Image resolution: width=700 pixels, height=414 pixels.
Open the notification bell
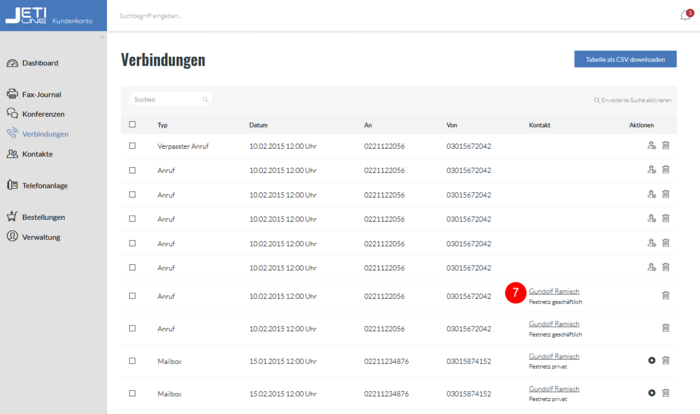pyautogui.click(x=685, y=16)
